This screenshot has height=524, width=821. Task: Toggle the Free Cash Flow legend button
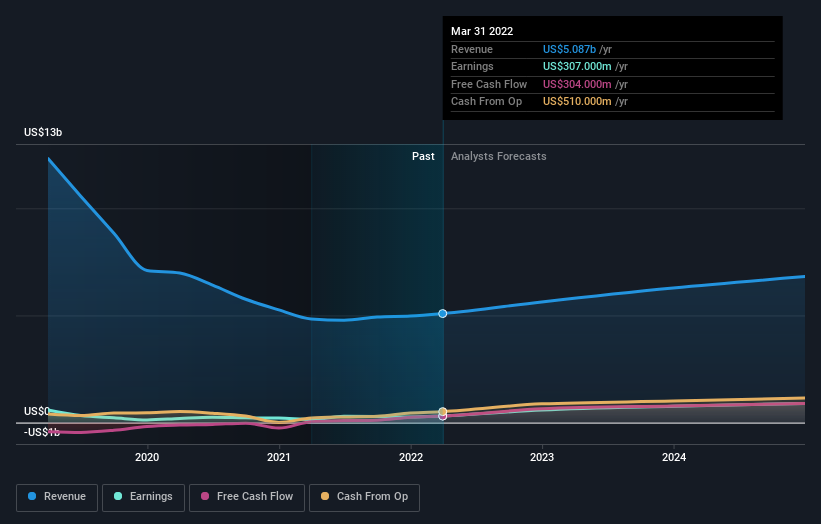coord(247,497)
